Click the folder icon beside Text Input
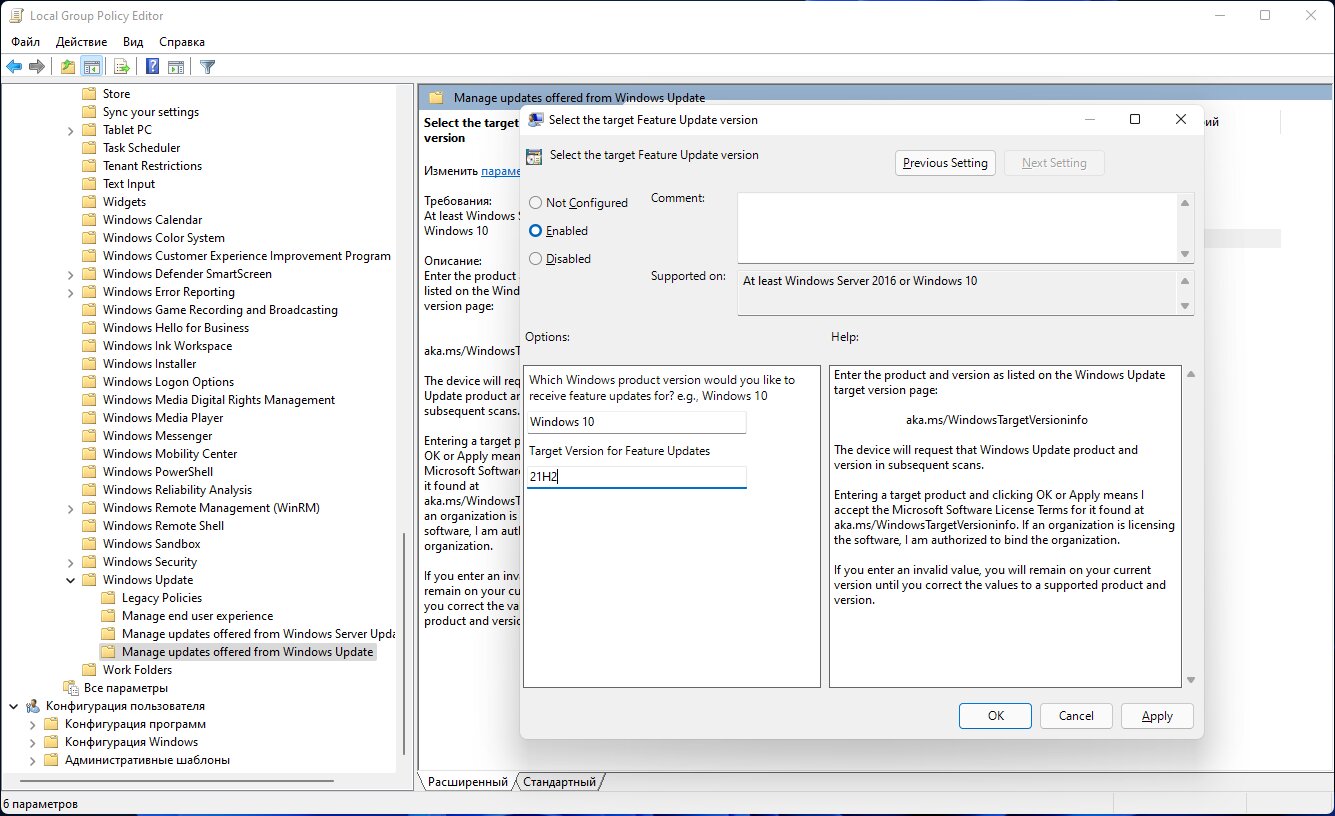Image resolution: width=1335 pixels, height=816 pixels. pyautogui.click(x=89, y=184)
